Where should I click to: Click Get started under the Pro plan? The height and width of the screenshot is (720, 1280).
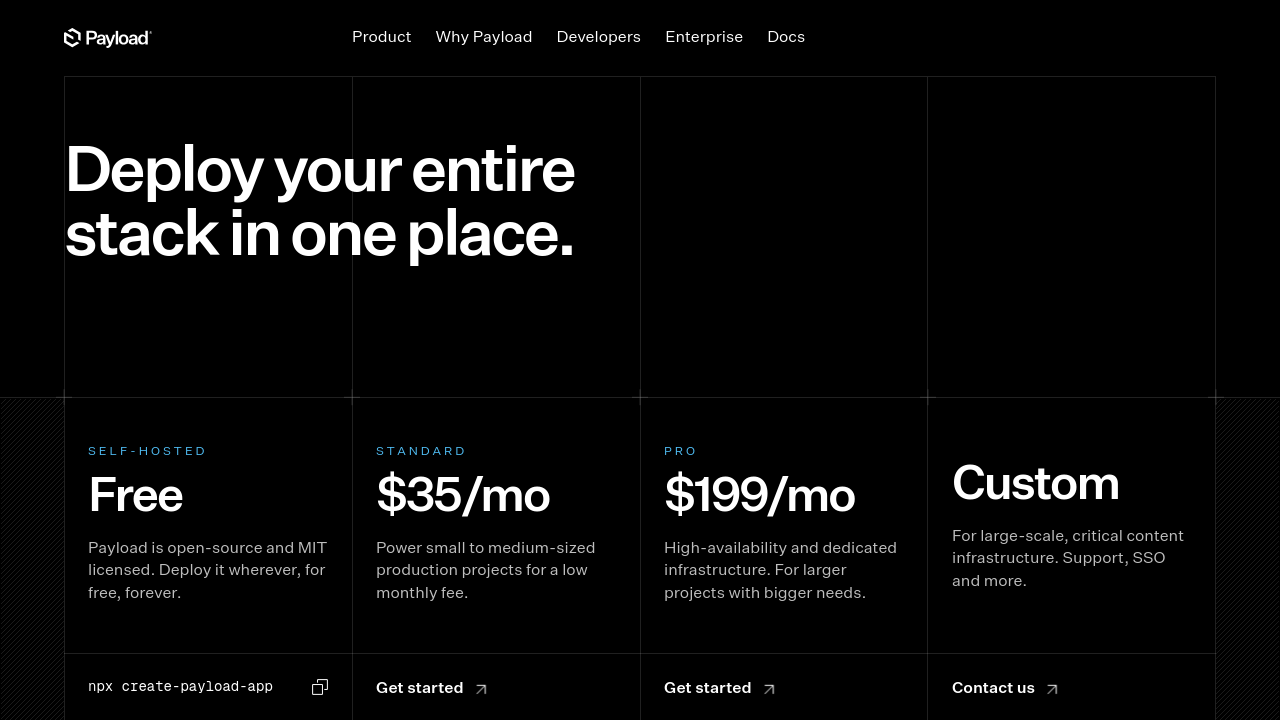coord(707,688)
